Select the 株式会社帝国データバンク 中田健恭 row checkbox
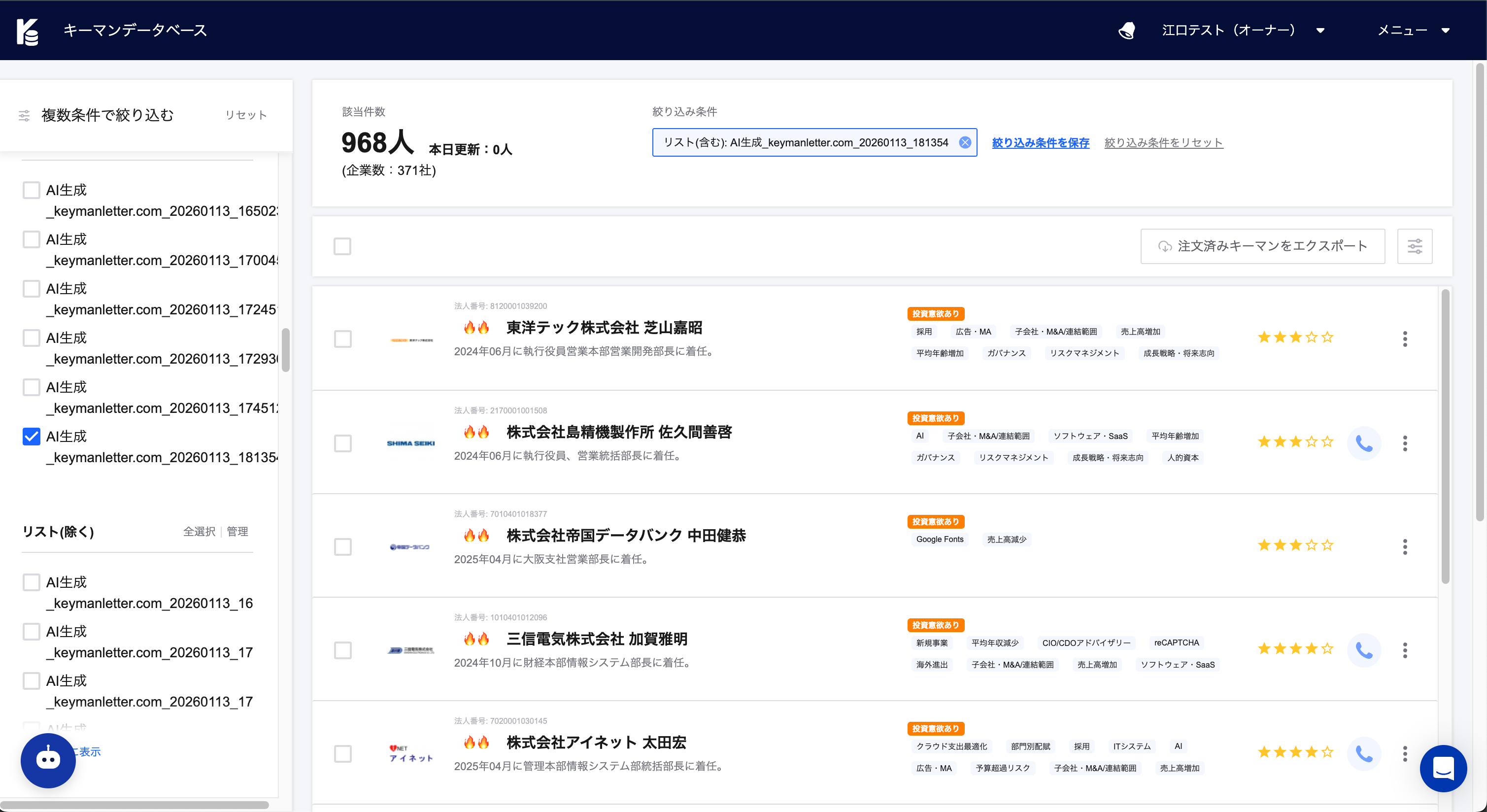The width and height of the screenshot is (1487, 812). point(342,546)
